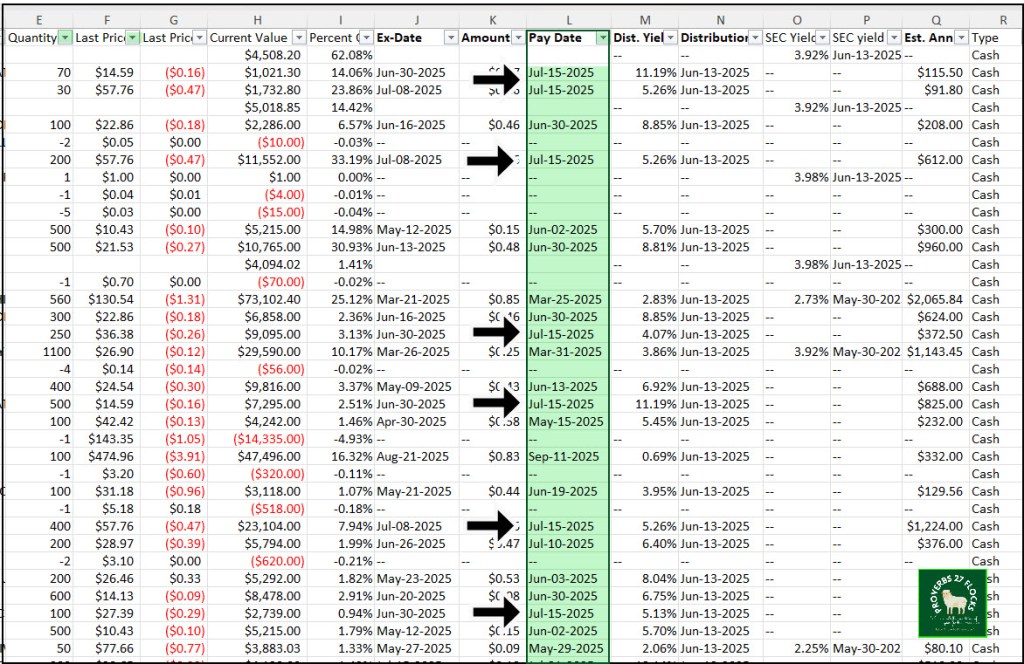Open the Amount column filter arrow
The image size is (1024, 664).
[x=517, y=38]
